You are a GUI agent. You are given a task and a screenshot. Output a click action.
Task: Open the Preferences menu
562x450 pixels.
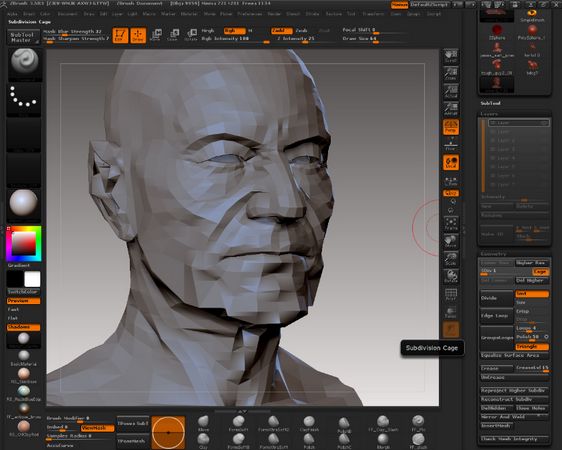pyautogui.click(x=250, y=14)
